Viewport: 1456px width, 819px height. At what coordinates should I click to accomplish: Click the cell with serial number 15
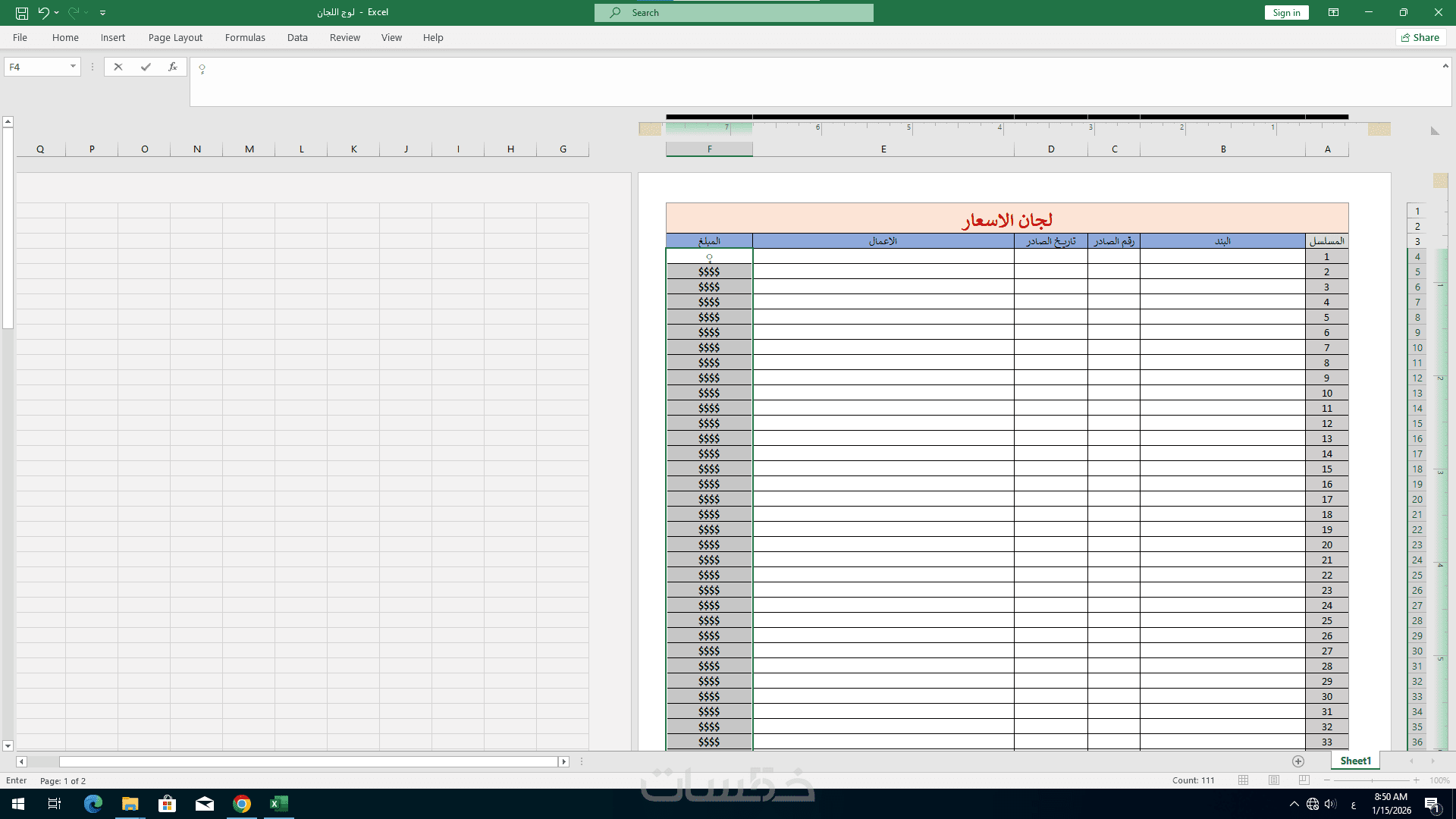tap(1327, 469)
